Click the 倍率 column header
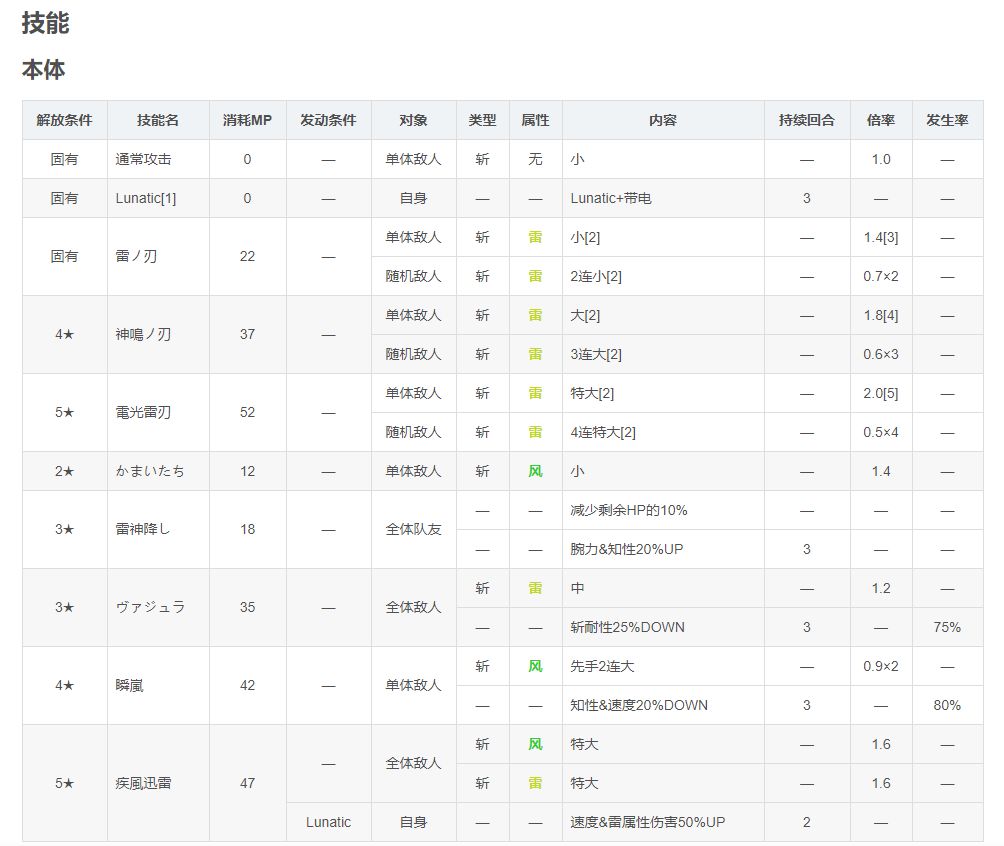The width and height of the screenshot is (1004, 846). 881,120
